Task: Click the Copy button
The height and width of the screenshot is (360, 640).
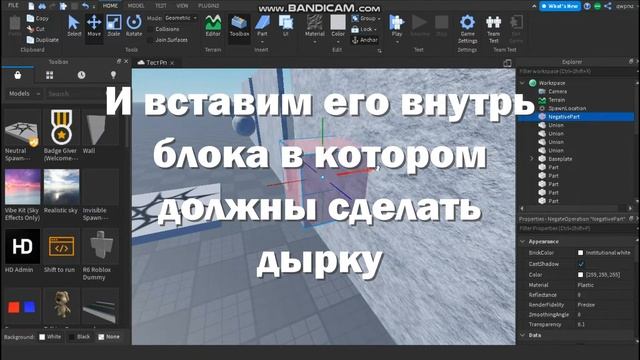Action: (38, 18)
